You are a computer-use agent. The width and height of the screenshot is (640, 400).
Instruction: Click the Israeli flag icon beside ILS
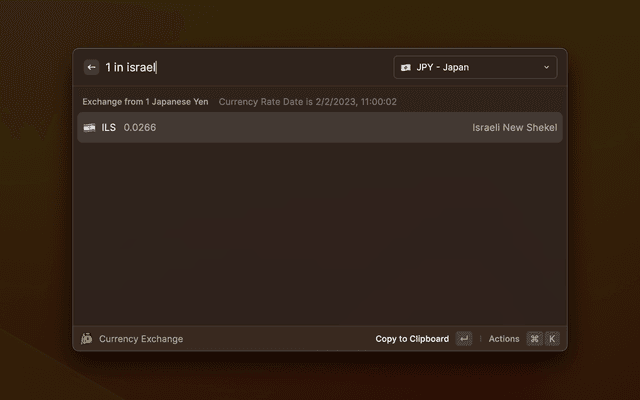coord(89,127)
